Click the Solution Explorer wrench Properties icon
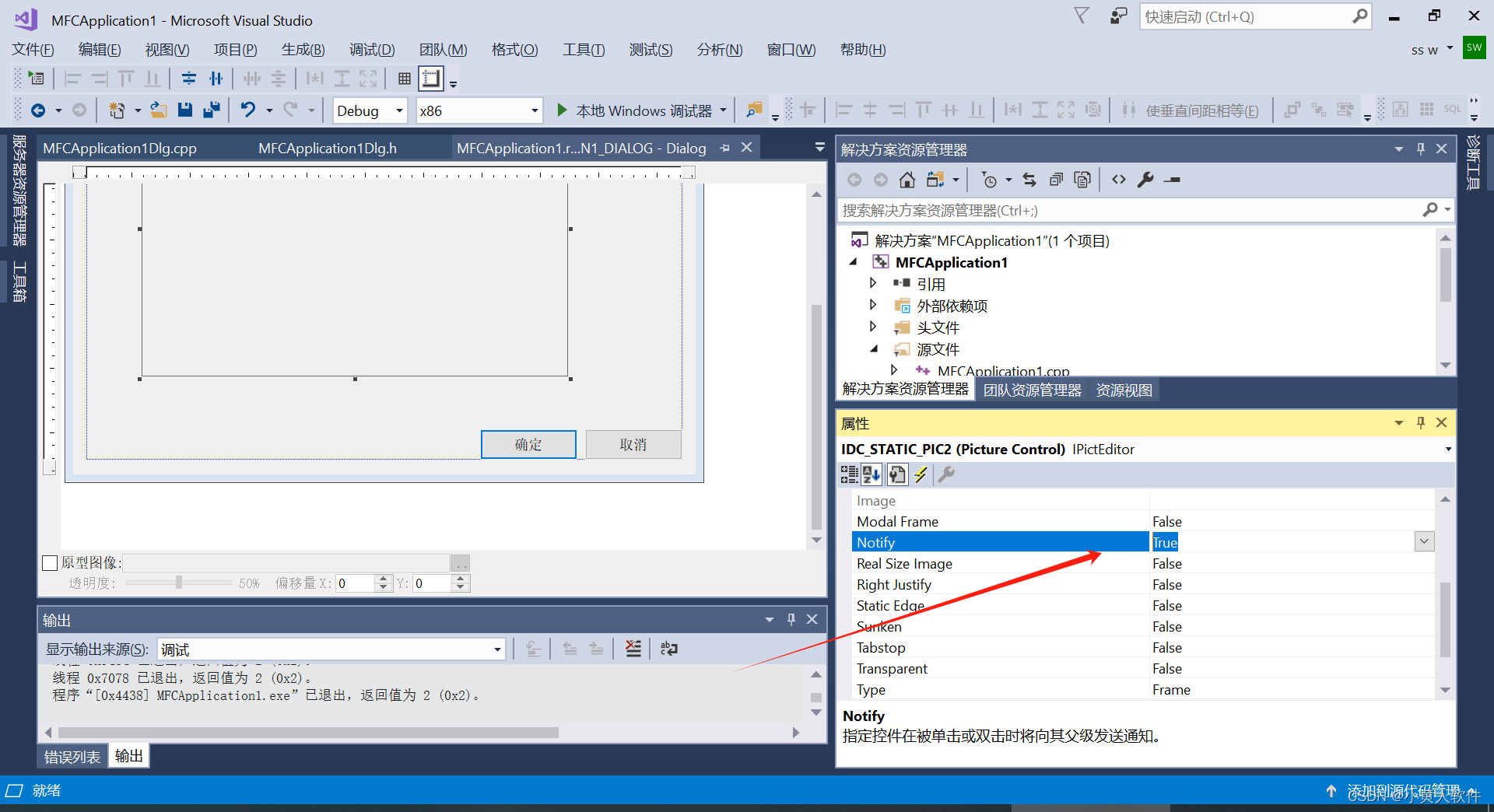 tap(1145, 180)
